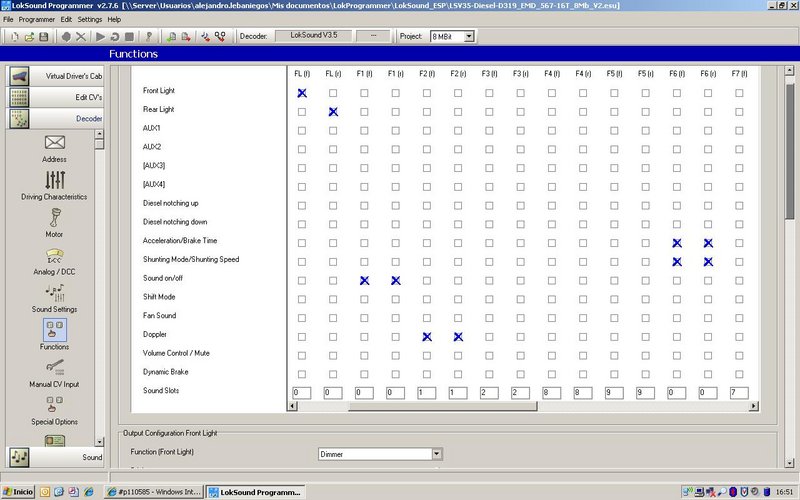Image resolution: width=800 pixels, height=500 pixels.
Task: Open the Virtual Driver's Cab panel
Action: [x=55, y=76]
